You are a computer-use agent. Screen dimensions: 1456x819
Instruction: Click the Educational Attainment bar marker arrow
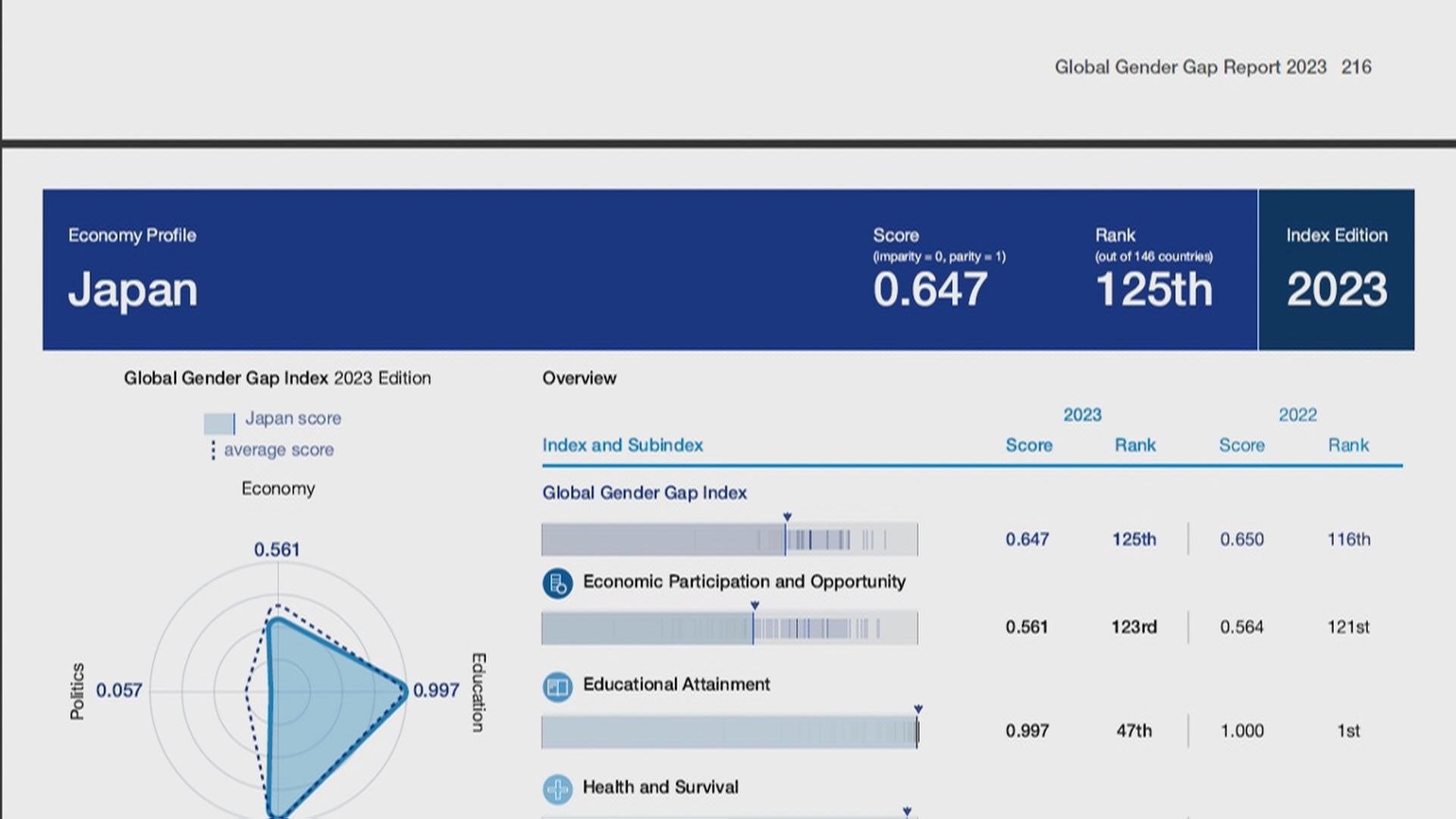(x=918, y=709)
